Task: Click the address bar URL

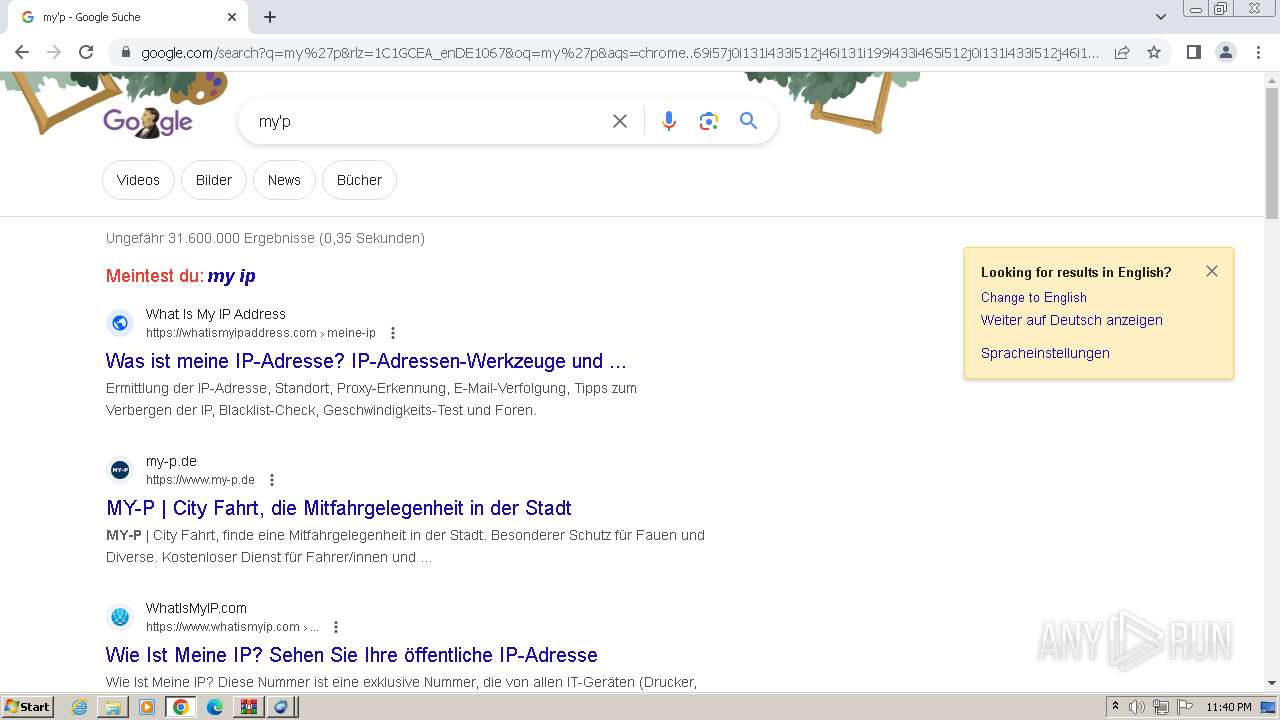Action: pyautogui.click(x=620, y=53)
